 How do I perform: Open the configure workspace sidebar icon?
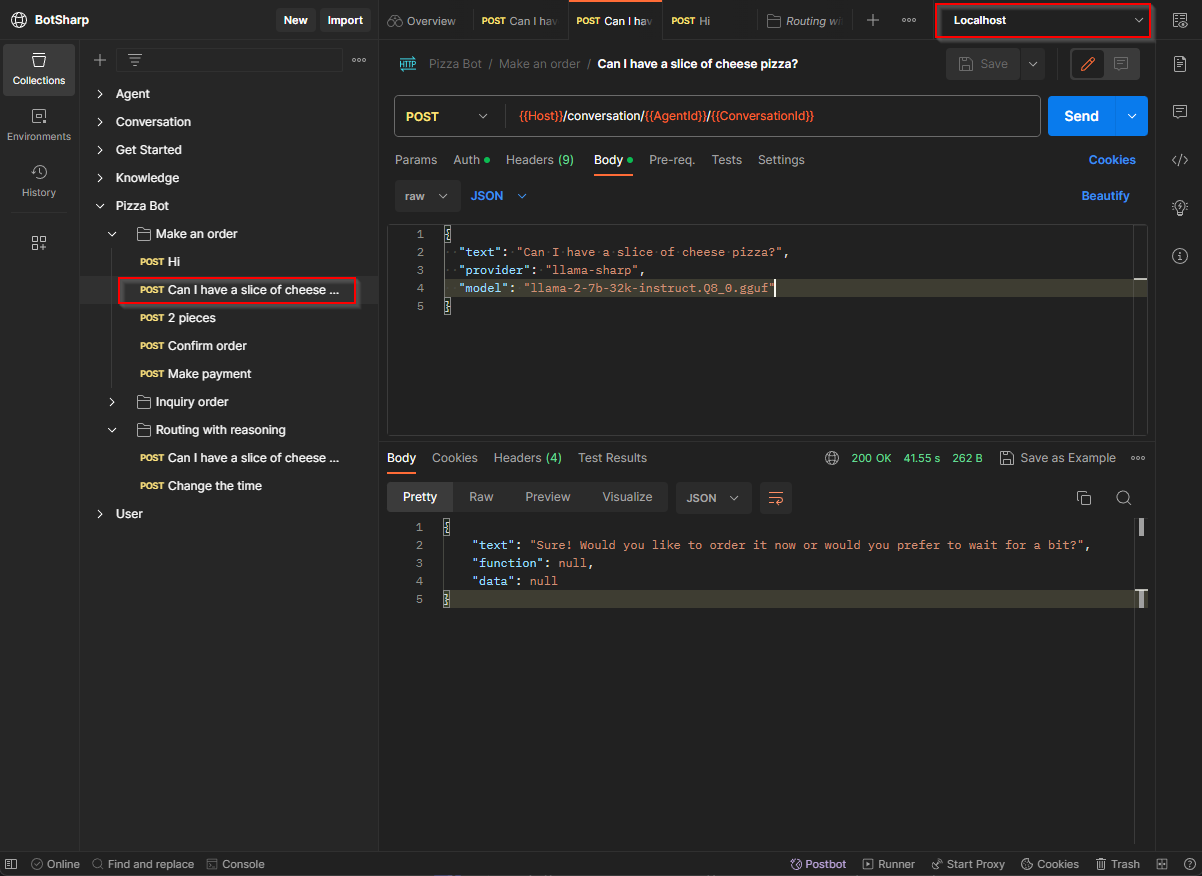39,243
